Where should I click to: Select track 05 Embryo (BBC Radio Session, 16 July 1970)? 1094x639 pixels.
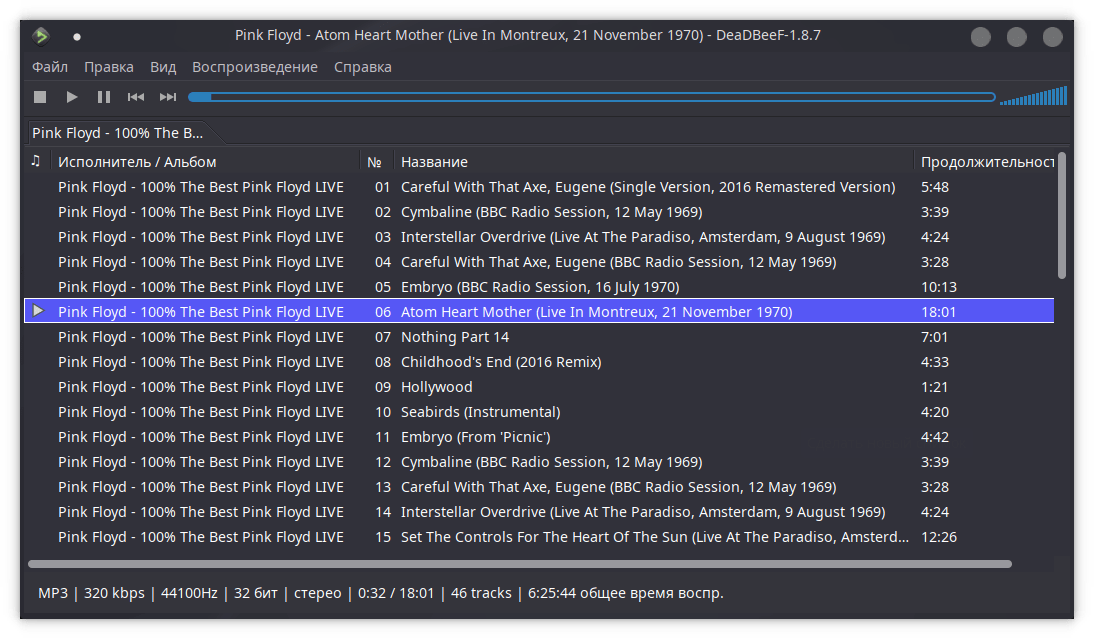point(539,287)
